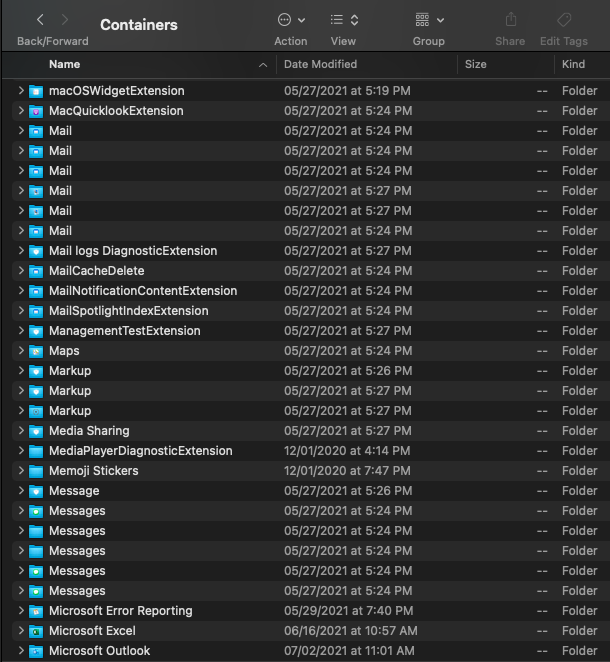Expand the Microsoft Outlook folder chevron
610x662 pixels.
coord(21,650)
